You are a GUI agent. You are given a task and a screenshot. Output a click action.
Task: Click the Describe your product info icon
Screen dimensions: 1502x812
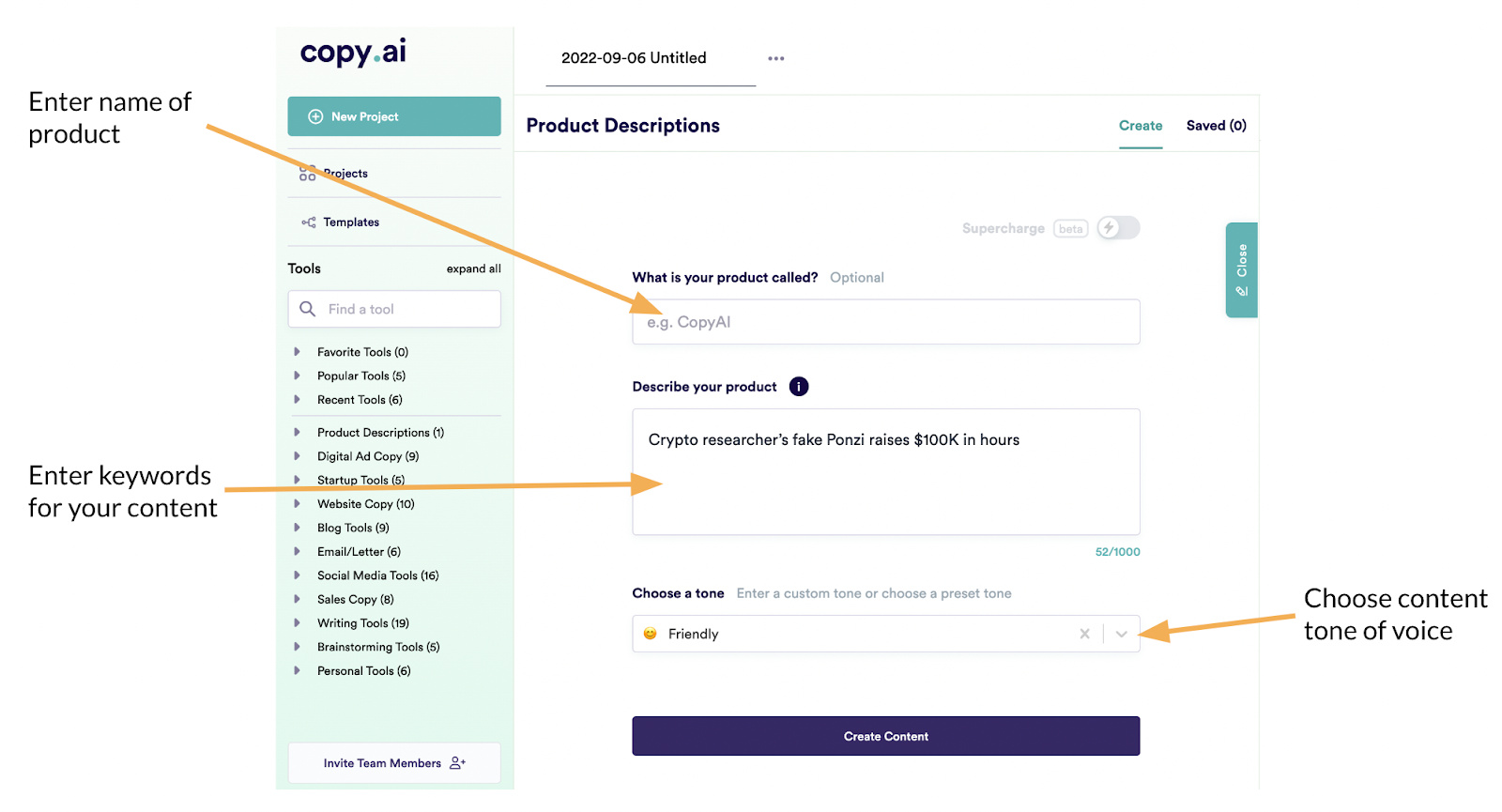coord(799,387)
